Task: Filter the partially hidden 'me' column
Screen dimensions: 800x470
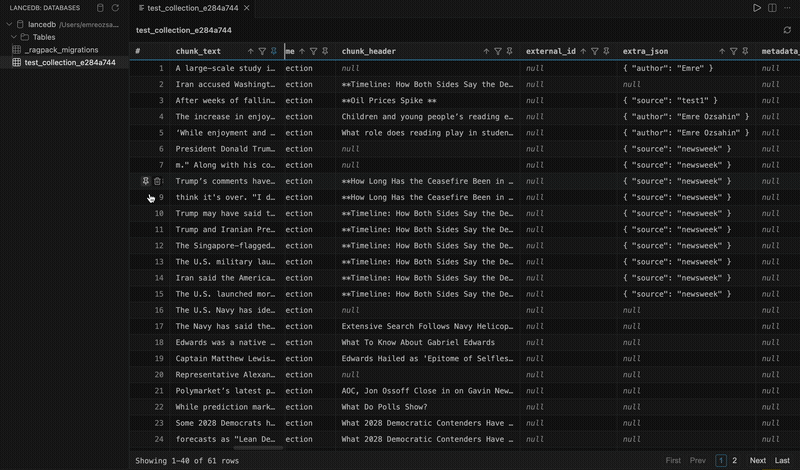Action: 314,51
